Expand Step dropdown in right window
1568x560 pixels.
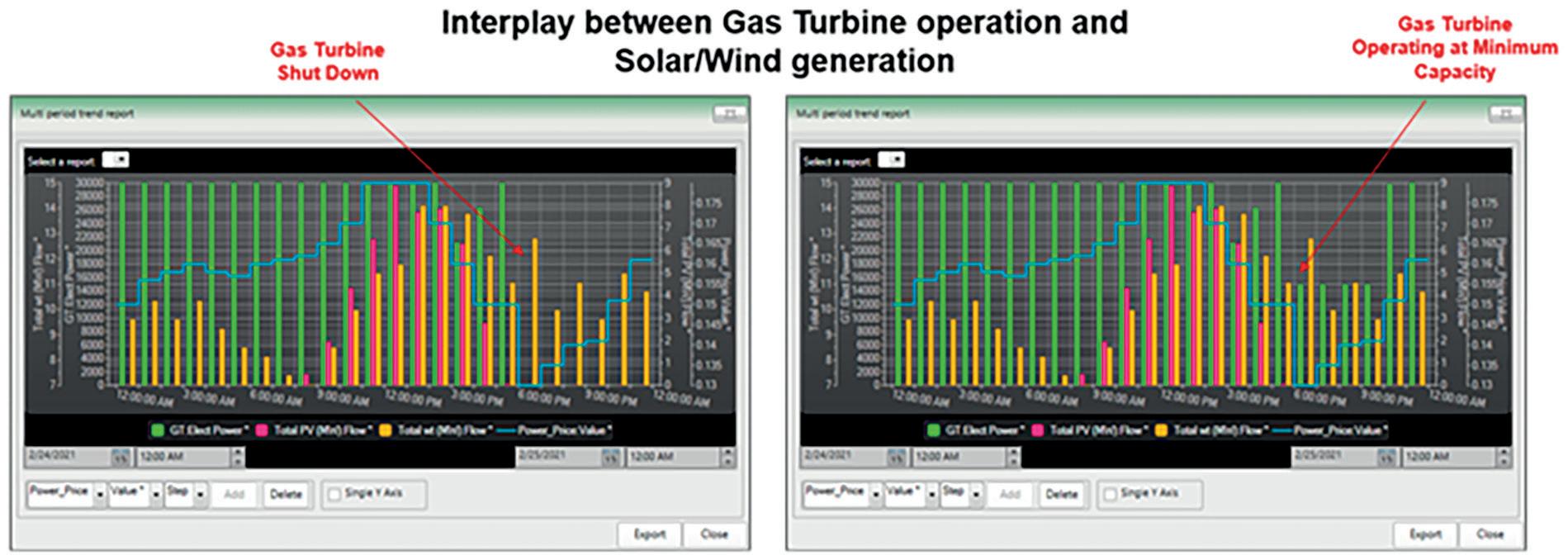976,494
